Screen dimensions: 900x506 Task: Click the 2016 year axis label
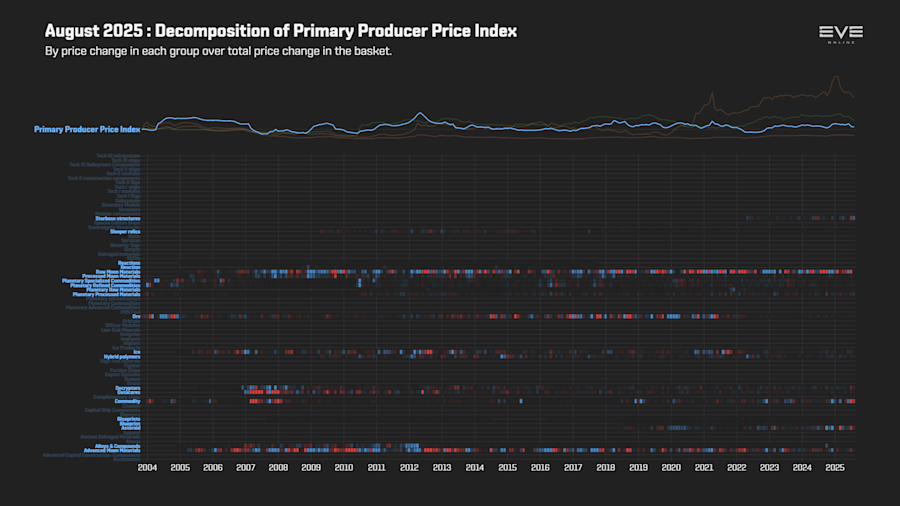click(x=540, y=468)
